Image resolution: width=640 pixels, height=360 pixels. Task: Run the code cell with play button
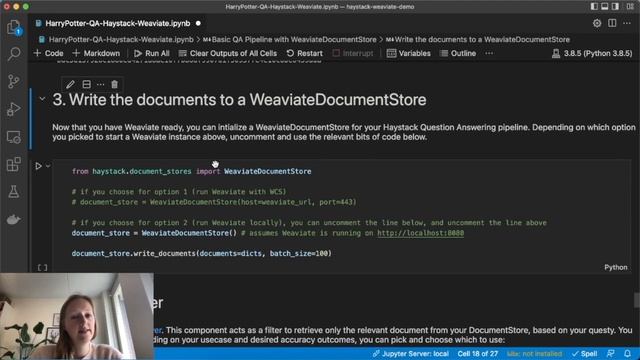(x=38, y=166)
